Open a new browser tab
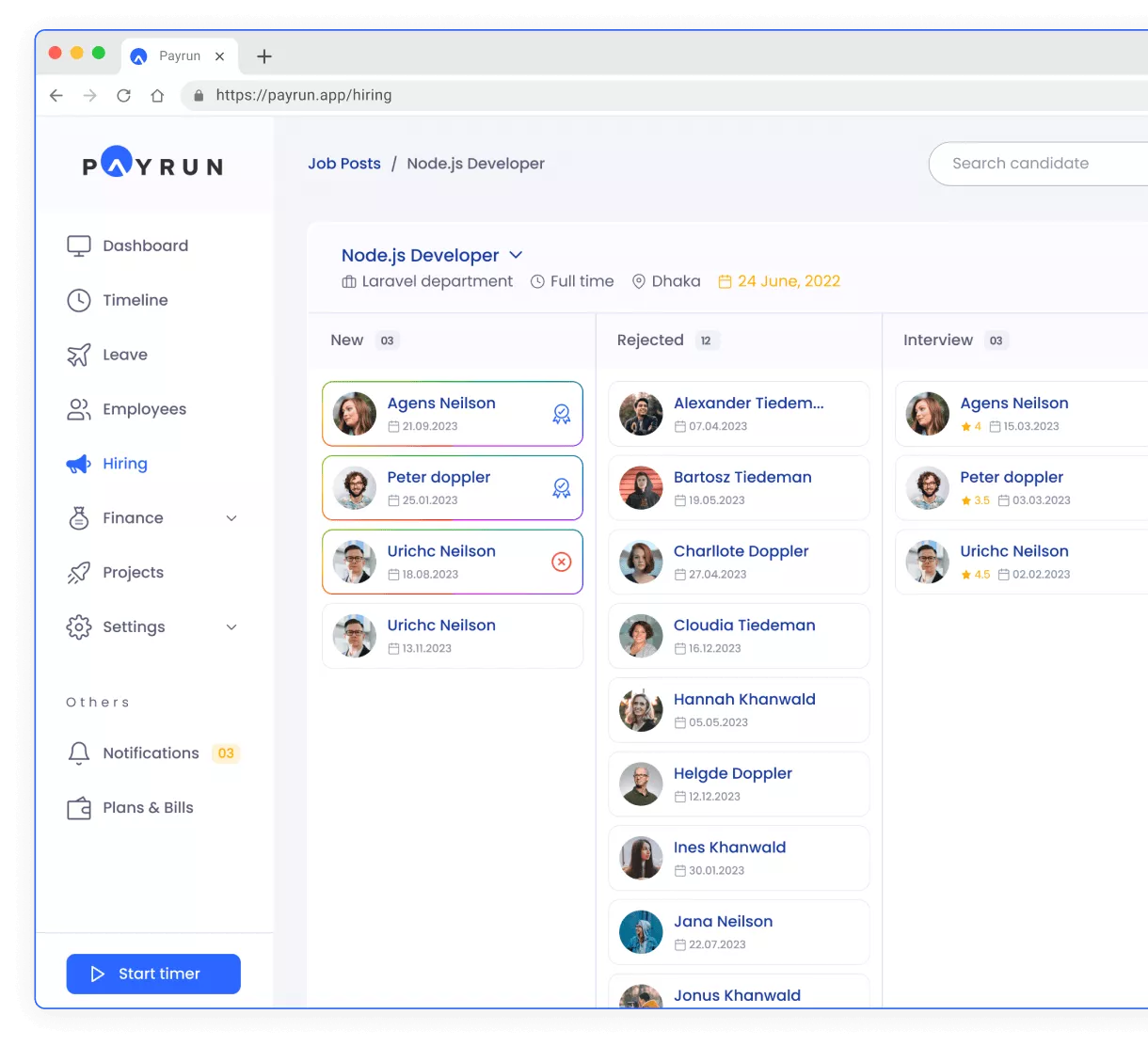 point(263,56)
